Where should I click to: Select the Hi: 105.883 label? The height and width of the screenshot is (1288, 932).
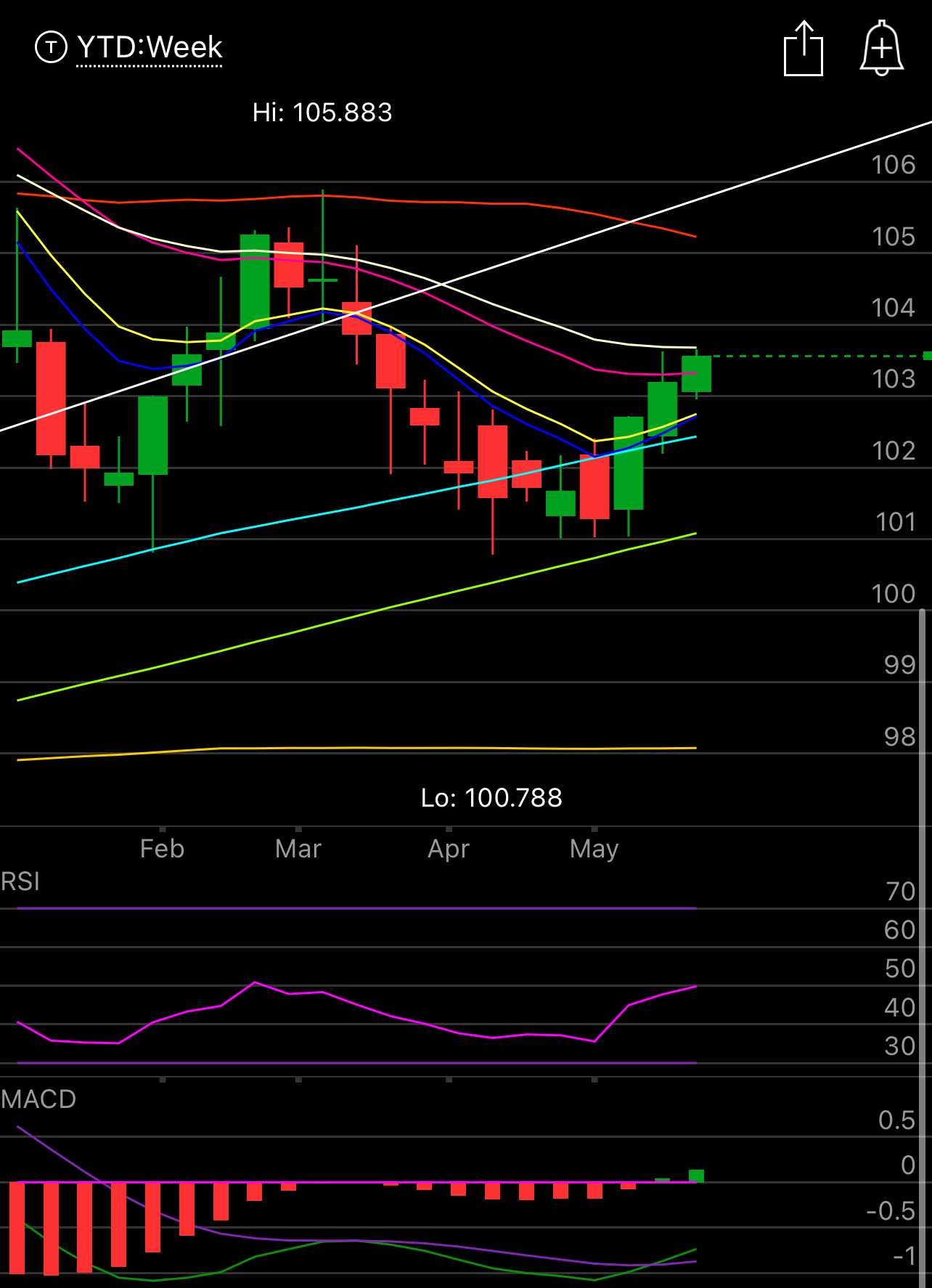(x=322, y=113)
